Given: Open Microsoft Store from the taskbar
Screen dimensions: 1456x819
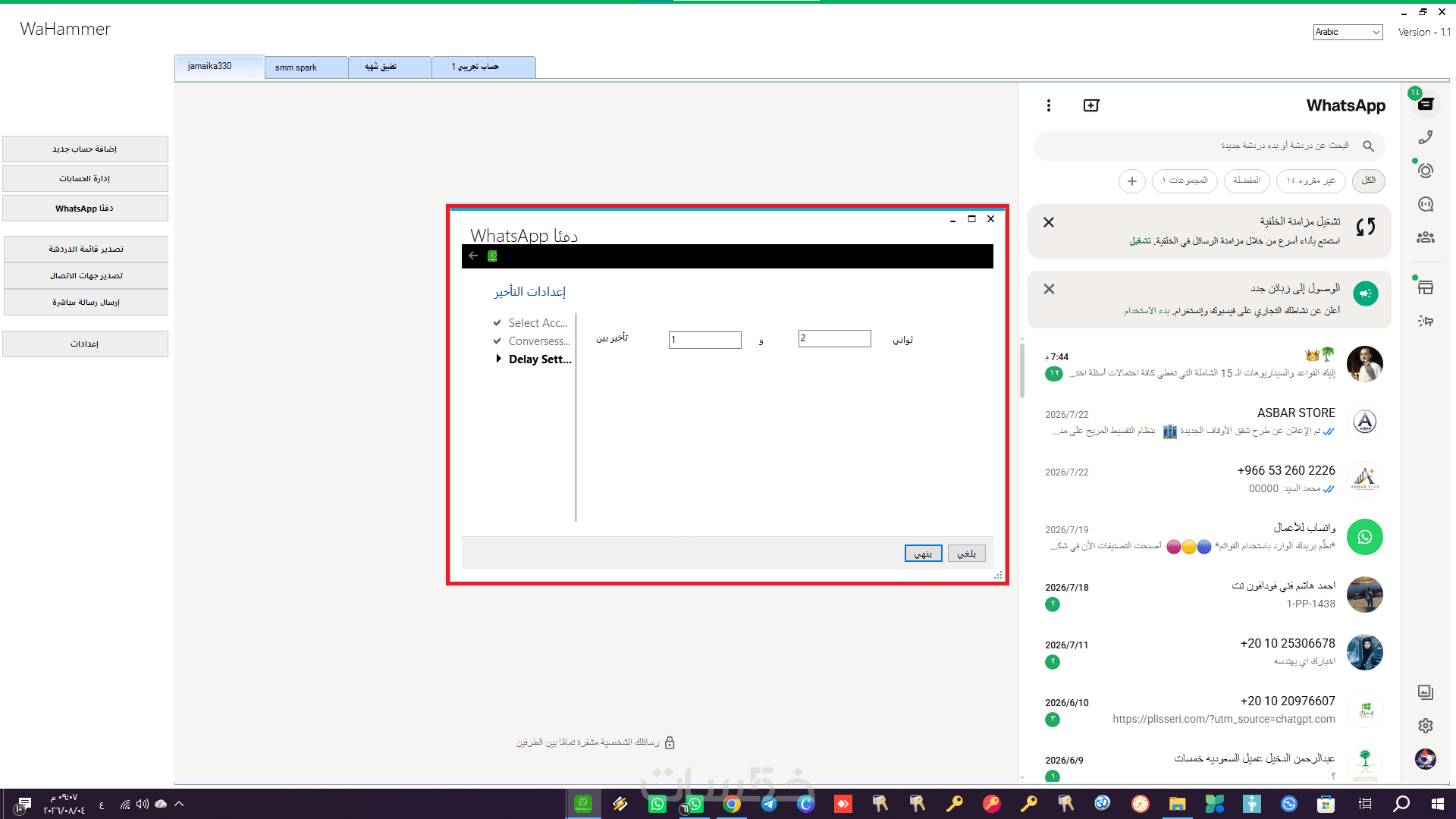Looking at the screenshot, I should click(1326, 804).
